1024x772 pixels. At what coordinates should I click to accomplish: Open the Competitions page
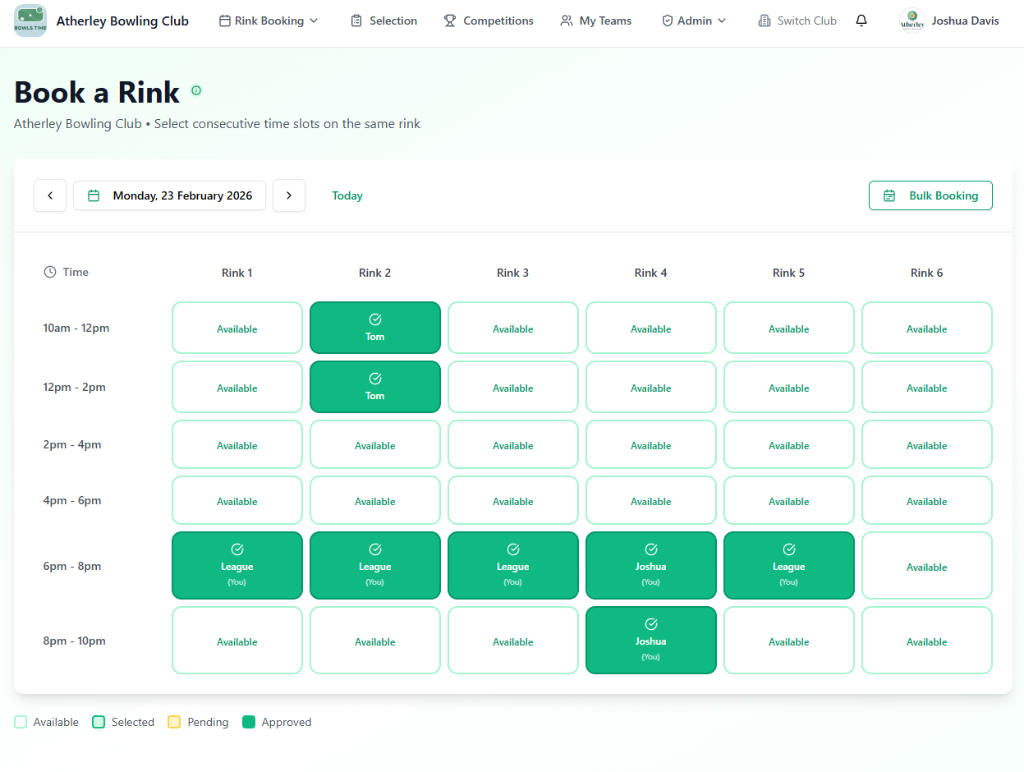pos(488,21)
